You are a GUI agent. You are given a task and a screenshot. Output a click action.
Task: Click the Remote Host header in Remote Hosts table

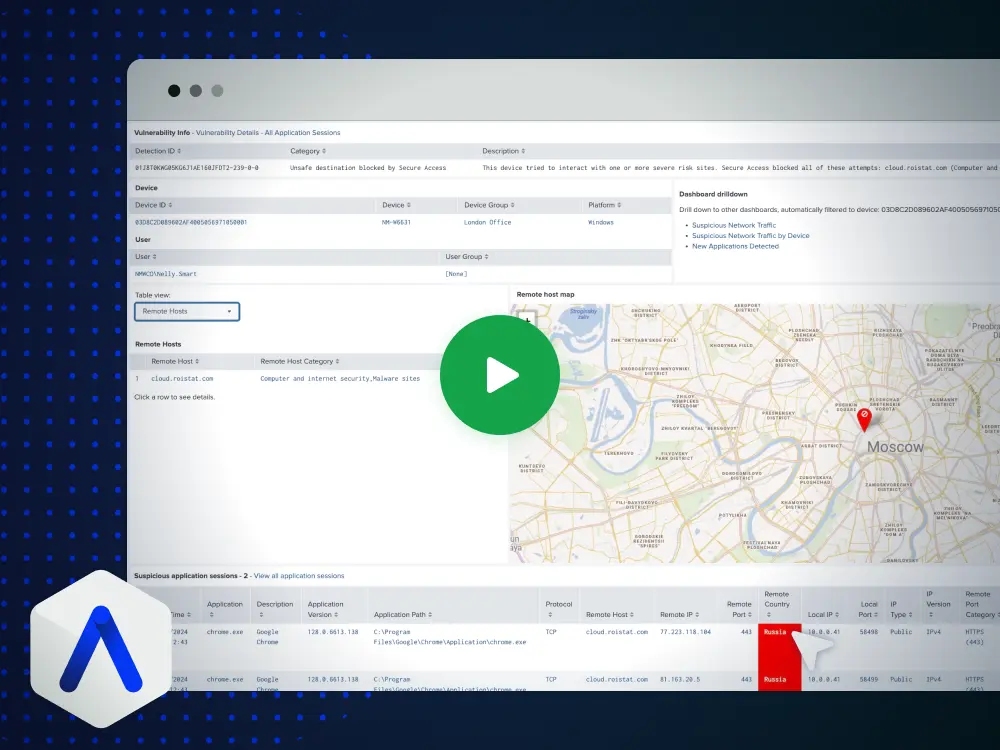(175, 362)
